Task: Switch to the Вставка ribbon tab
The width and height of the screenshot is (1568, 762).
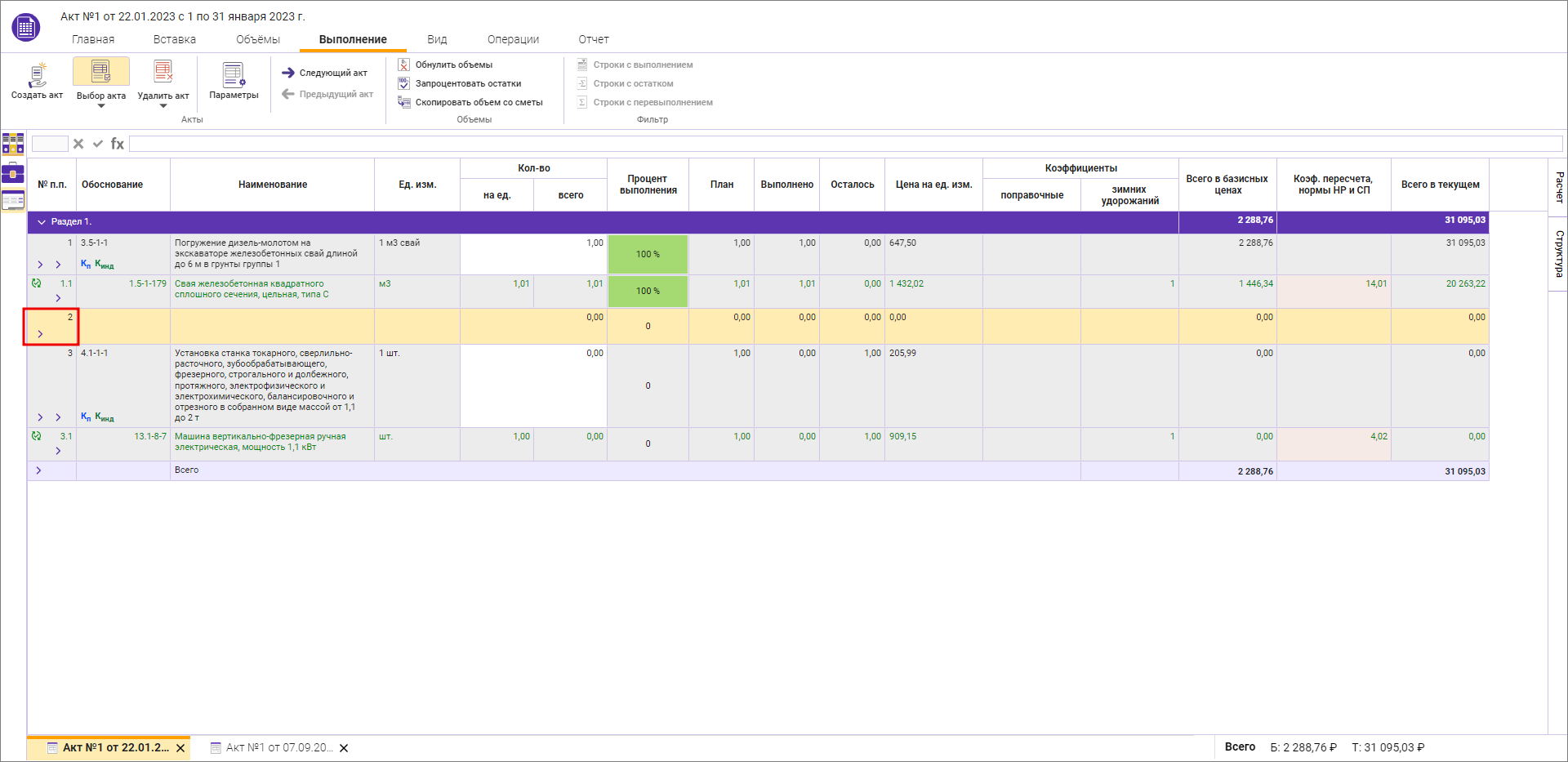Action: [174, 39]
